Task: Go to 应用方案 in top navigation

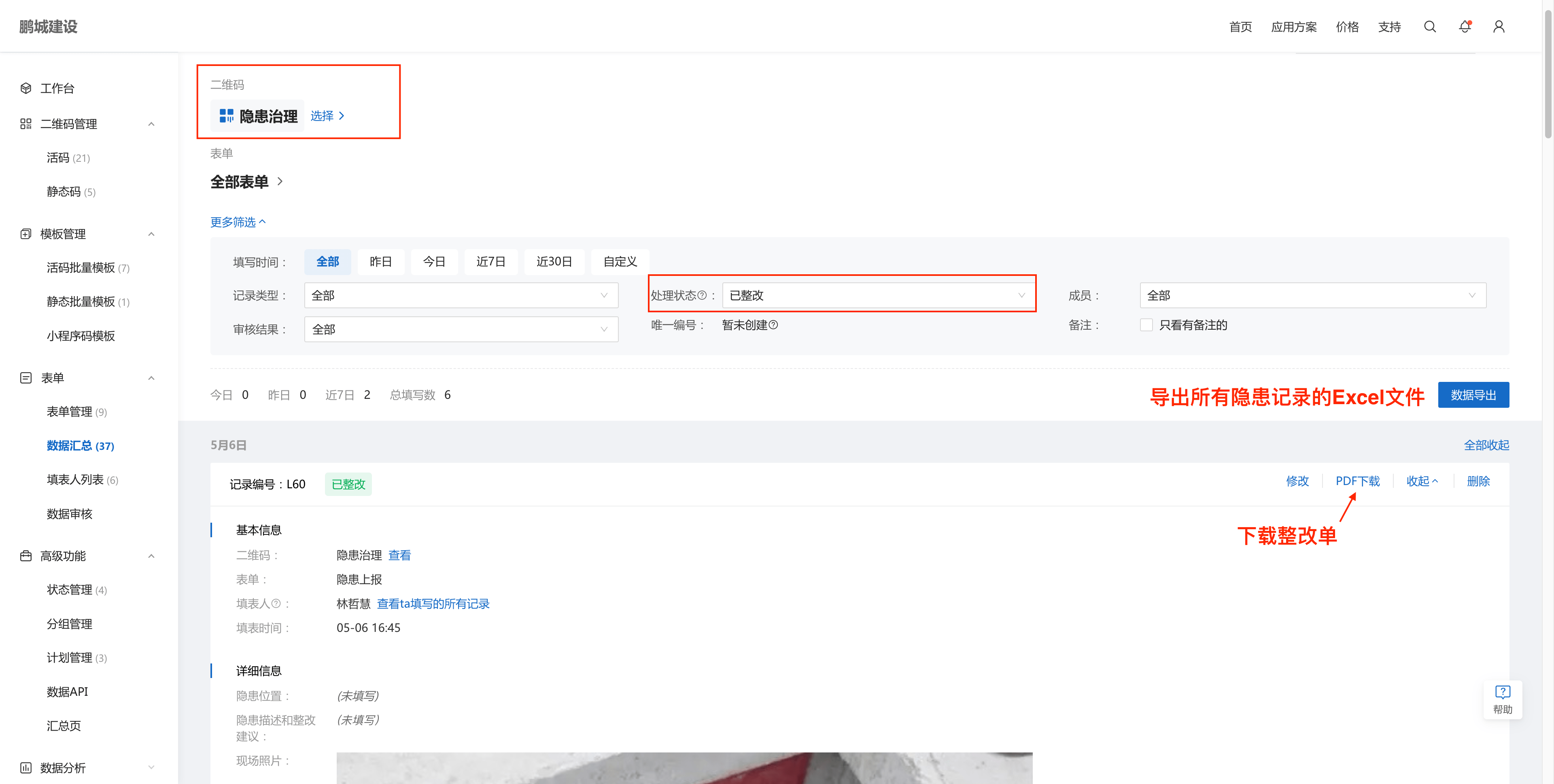Action: point(1293,27)
